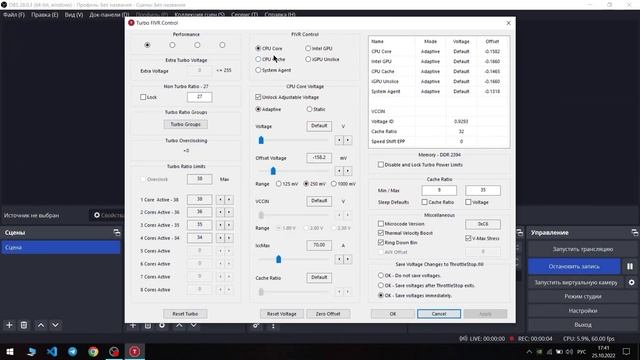Delete selected scene with trash icon
640x360 pixels.
point(24,325)
